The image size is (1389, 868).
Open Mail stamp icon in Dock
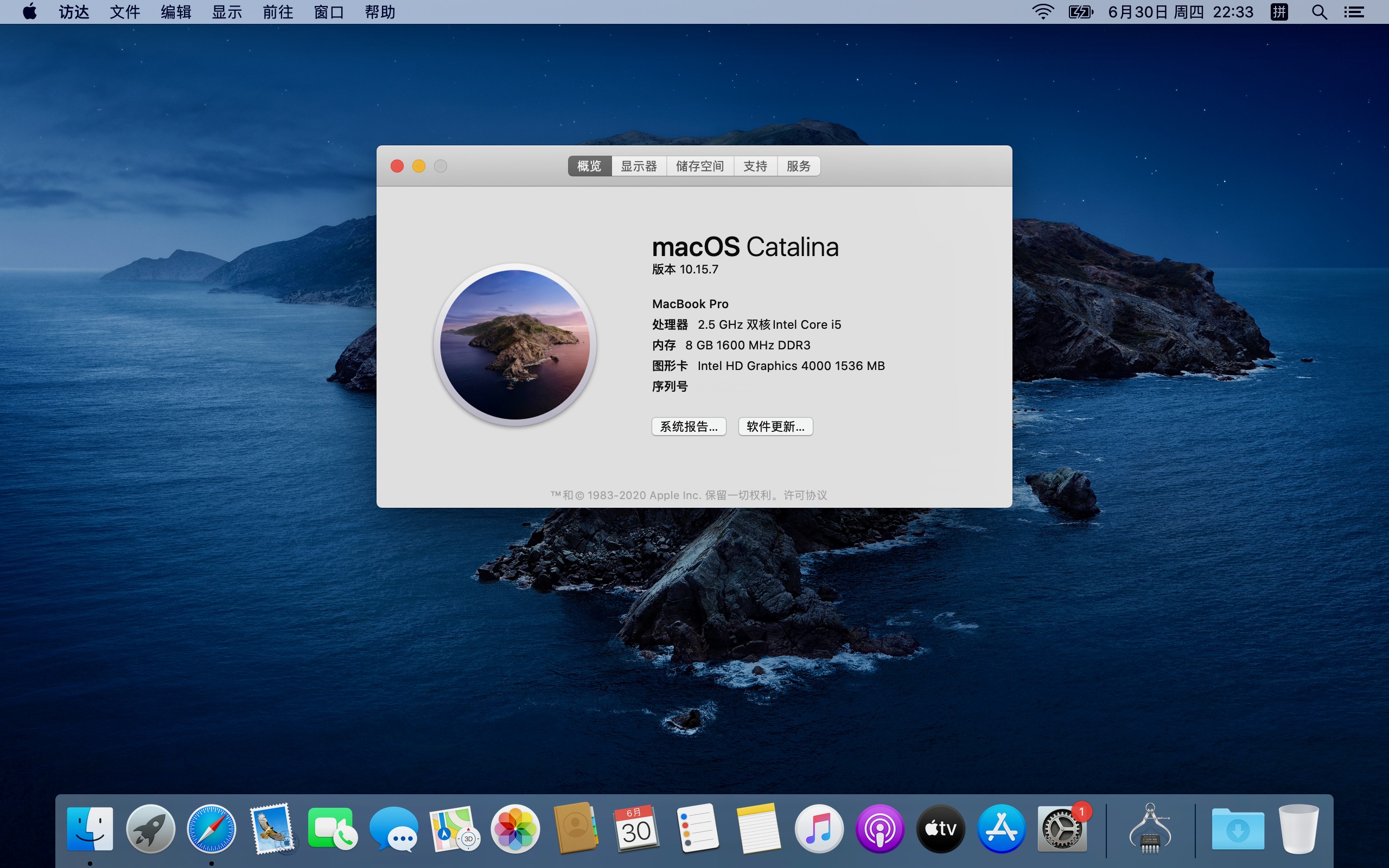(x=272, y=828)
